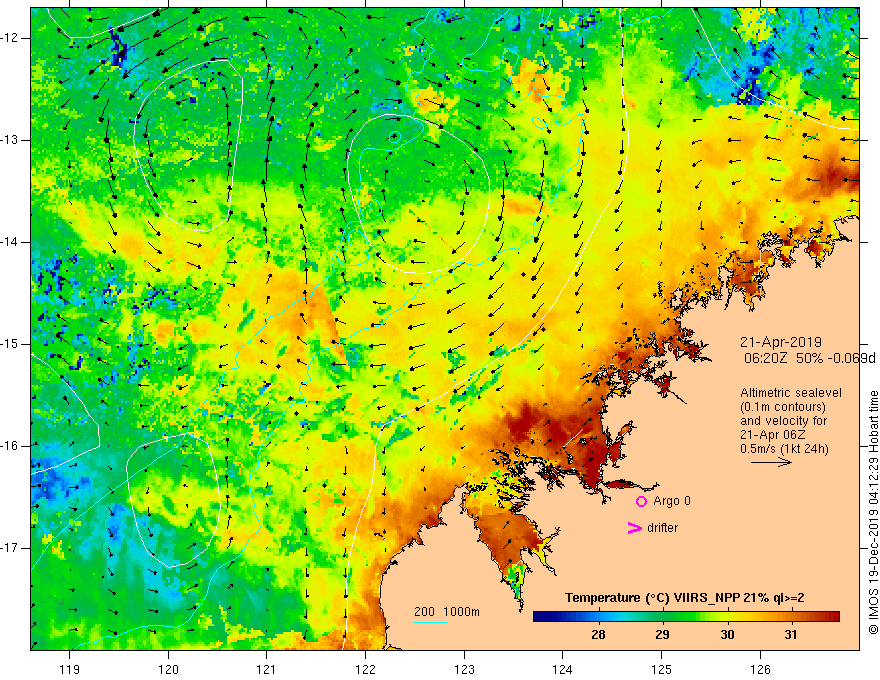
Task: Click the date label 21-Apr-2019
Action: coord(781,342)
